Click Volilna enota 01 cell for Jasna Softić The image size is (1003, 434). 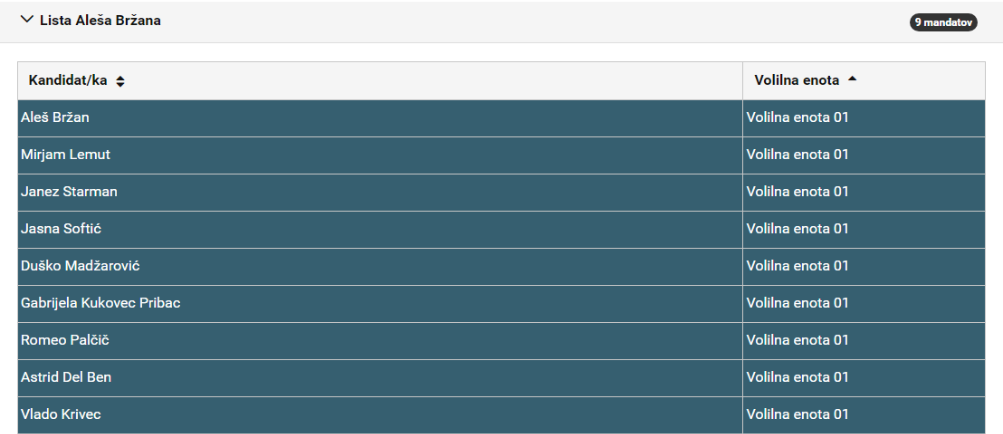(x=864, y=229)
